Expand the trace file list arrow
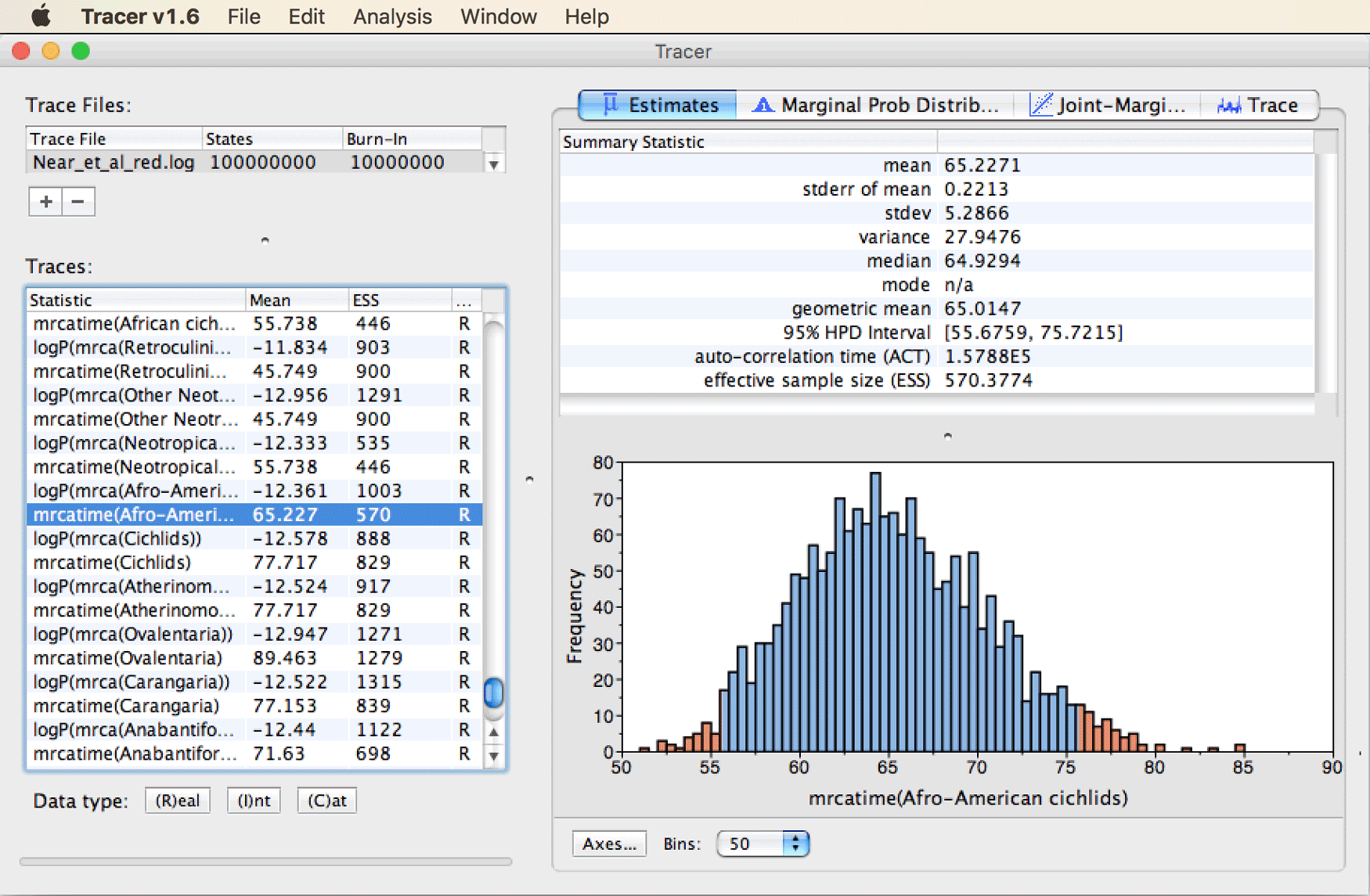Screen dimensions: 1370x896 [x=493, y=164]
